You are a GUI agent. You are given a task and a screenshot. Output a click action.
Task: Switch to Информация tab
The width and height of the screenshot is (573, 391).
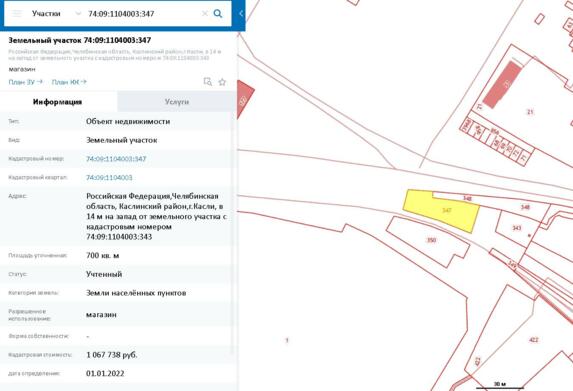(58, 102)
